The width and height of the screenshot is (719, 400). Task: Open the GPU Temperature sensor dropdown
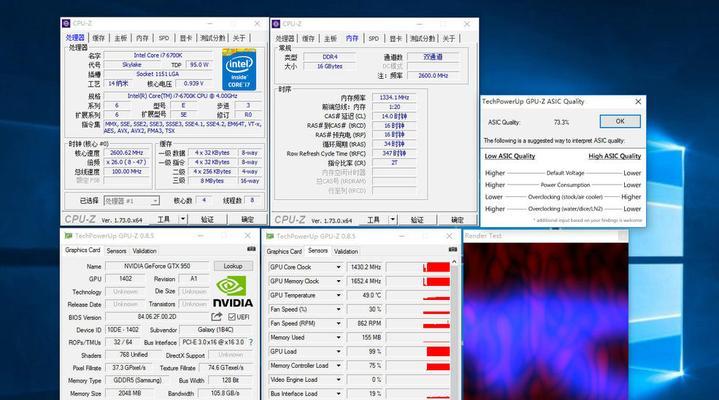pyautogui.click(x=338, y=295)
